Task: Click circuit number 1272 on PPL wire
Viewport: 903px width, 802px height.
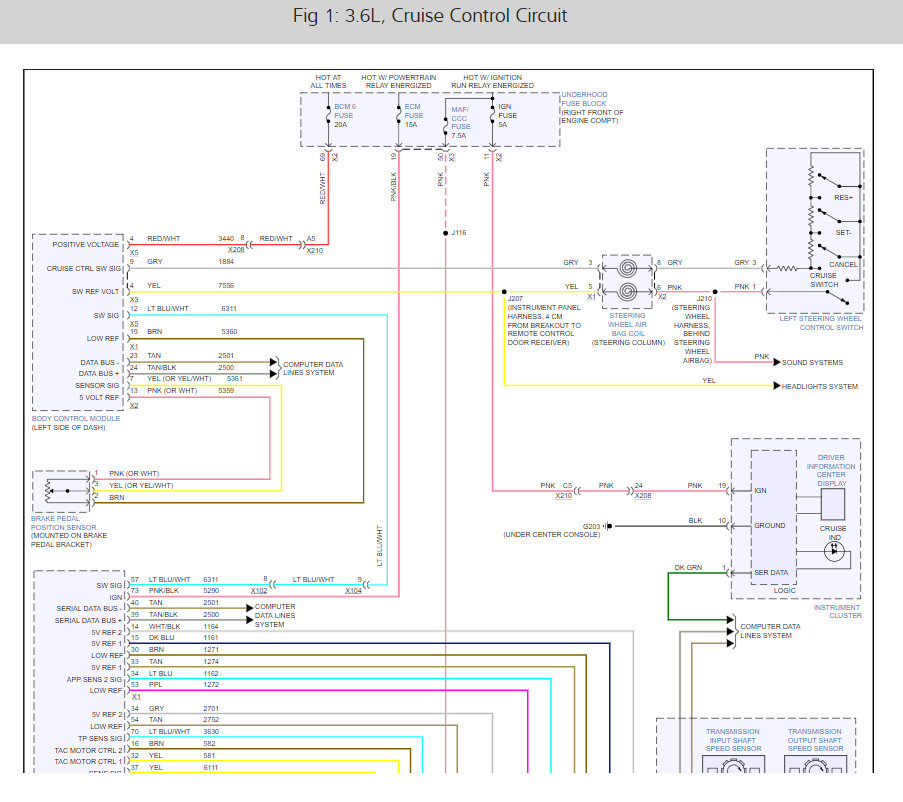Action: pyautogui.click(x=211, y=685)
